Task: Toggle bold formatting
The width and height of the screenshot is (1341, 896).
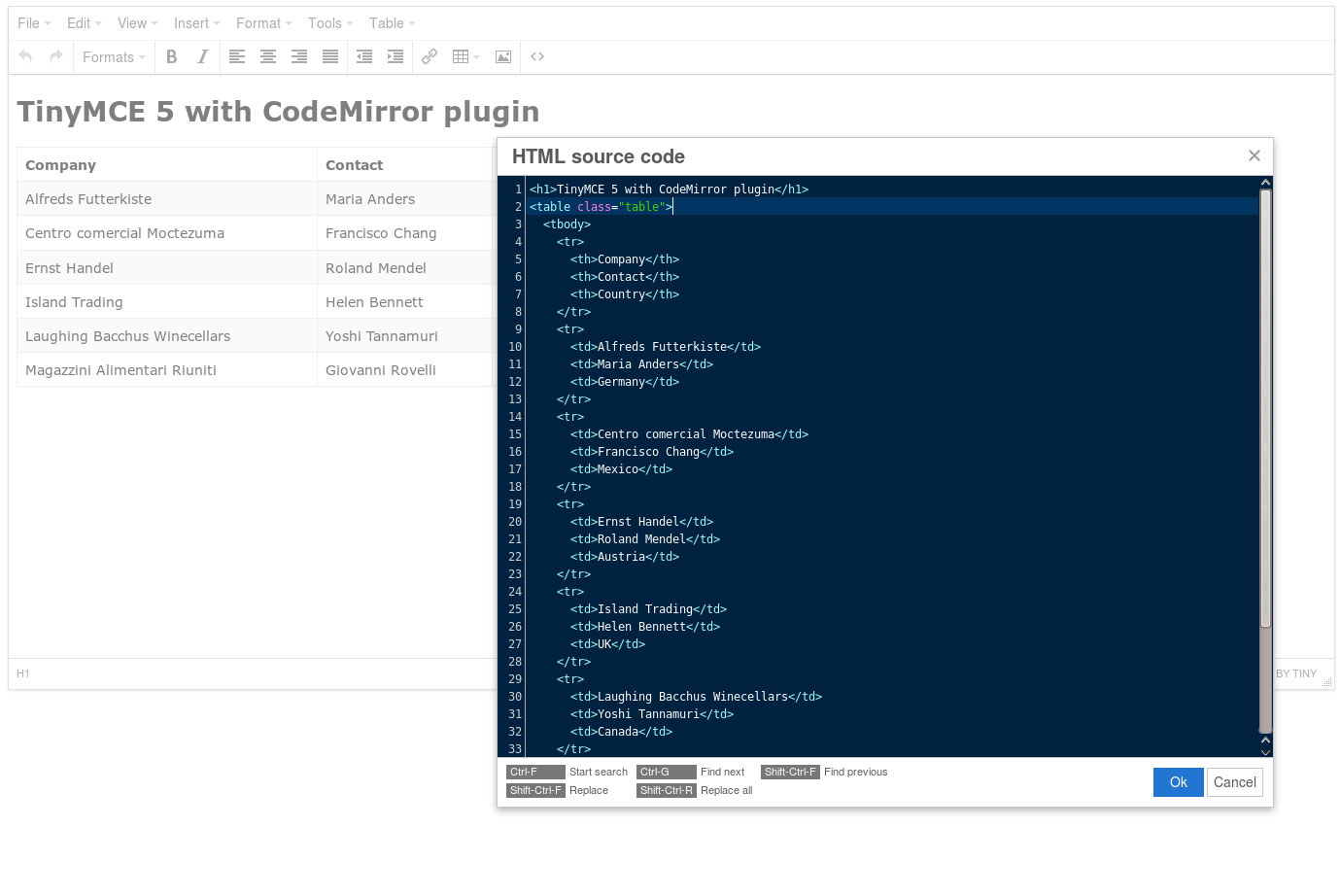Action: click(171, 56)
